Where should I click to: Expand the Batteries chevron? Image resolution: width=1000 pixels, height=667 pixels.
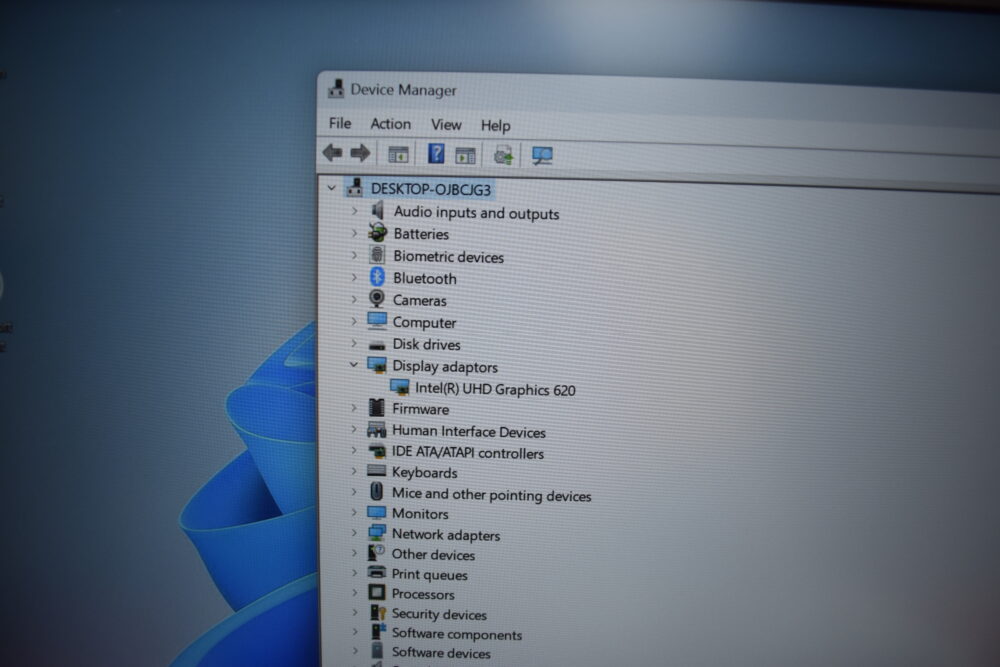(x=355, y=233)
